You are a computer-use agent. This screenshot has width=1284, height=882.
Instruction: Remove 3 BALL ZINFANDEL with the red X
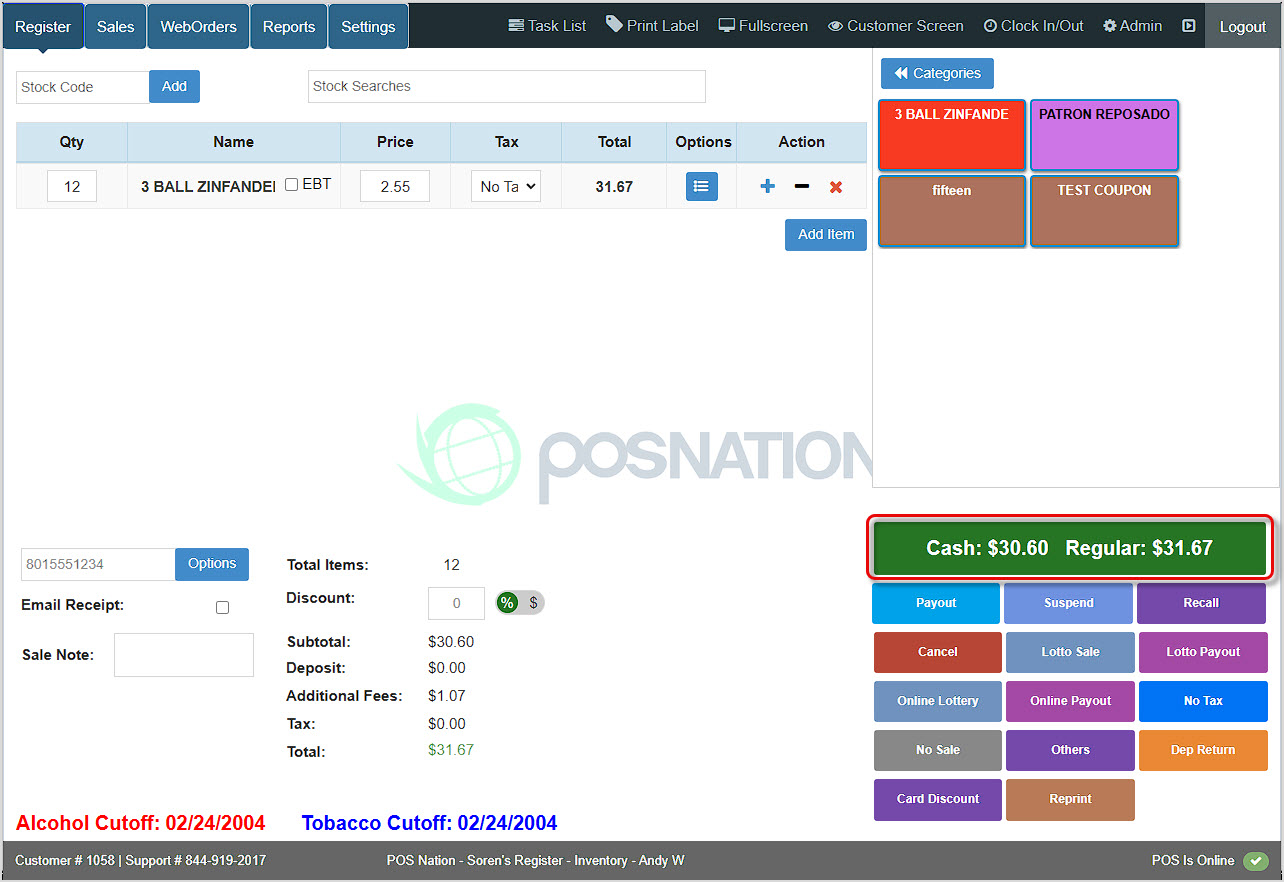coord(835,186)
